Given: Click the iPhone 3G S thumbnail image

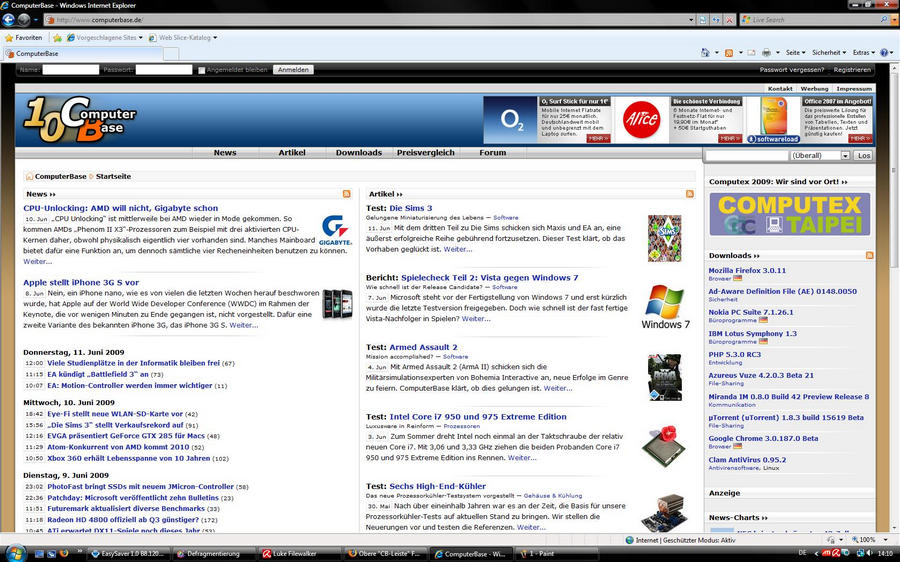Looking at the screenshot, I should point(338,303).
